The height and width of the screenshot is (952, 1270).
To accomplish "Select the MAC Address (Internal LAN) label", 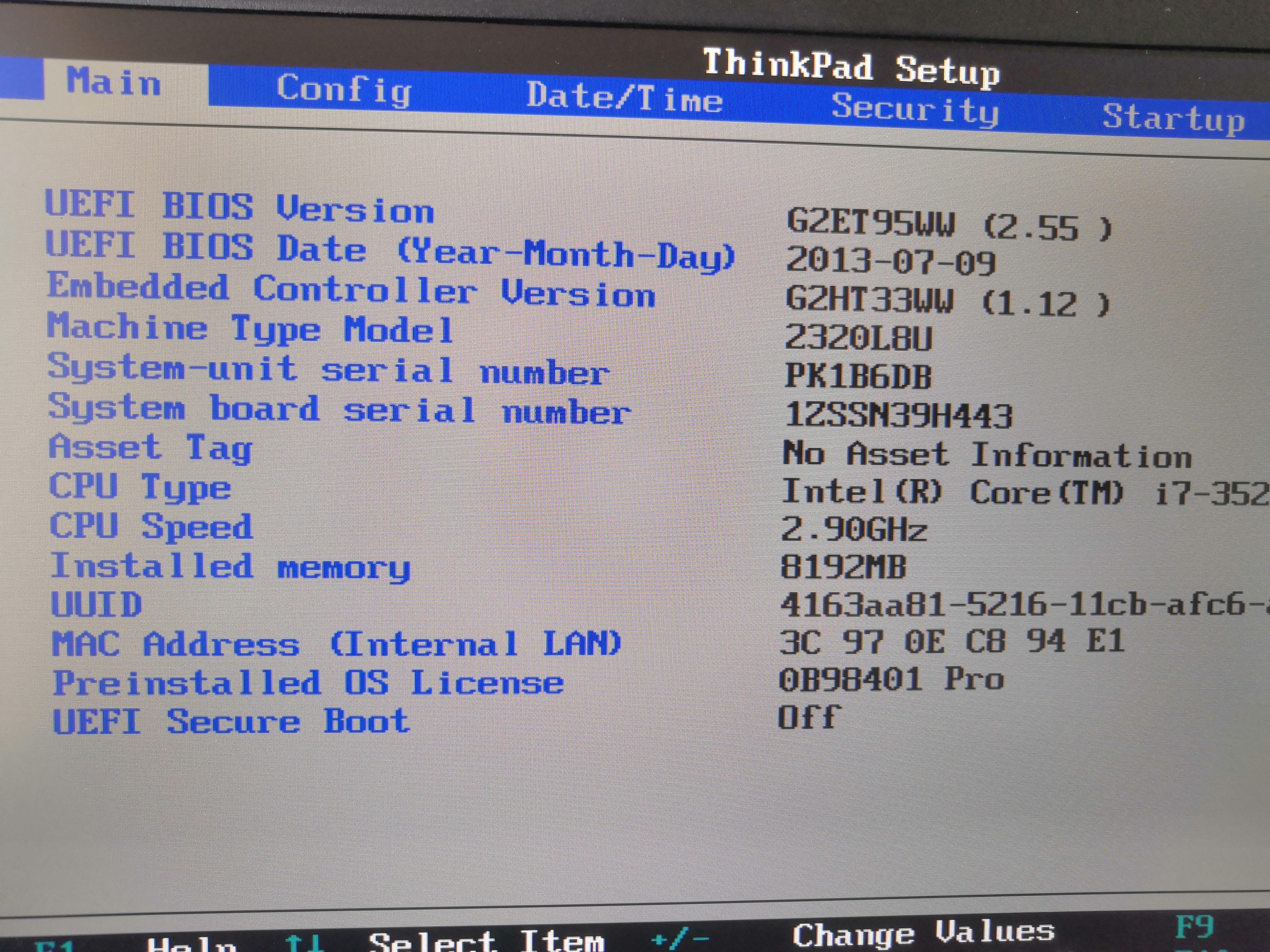I will (x=337, y=643).
